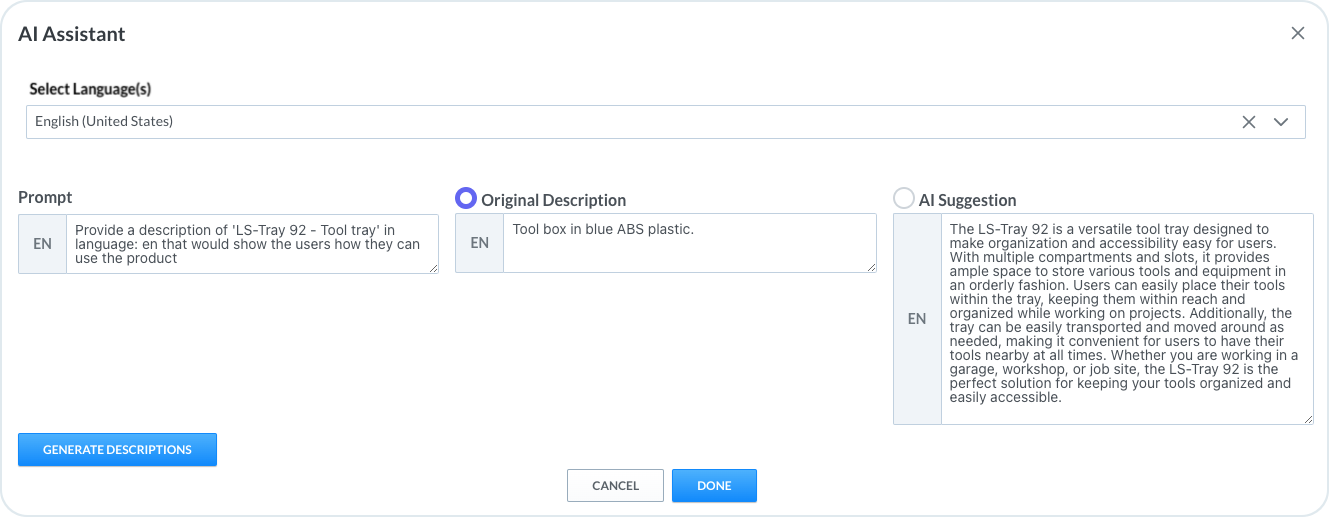The image size is (1329, 517).
Task: Click the Generate Descriptions button
Action: [x=117, y=450]
